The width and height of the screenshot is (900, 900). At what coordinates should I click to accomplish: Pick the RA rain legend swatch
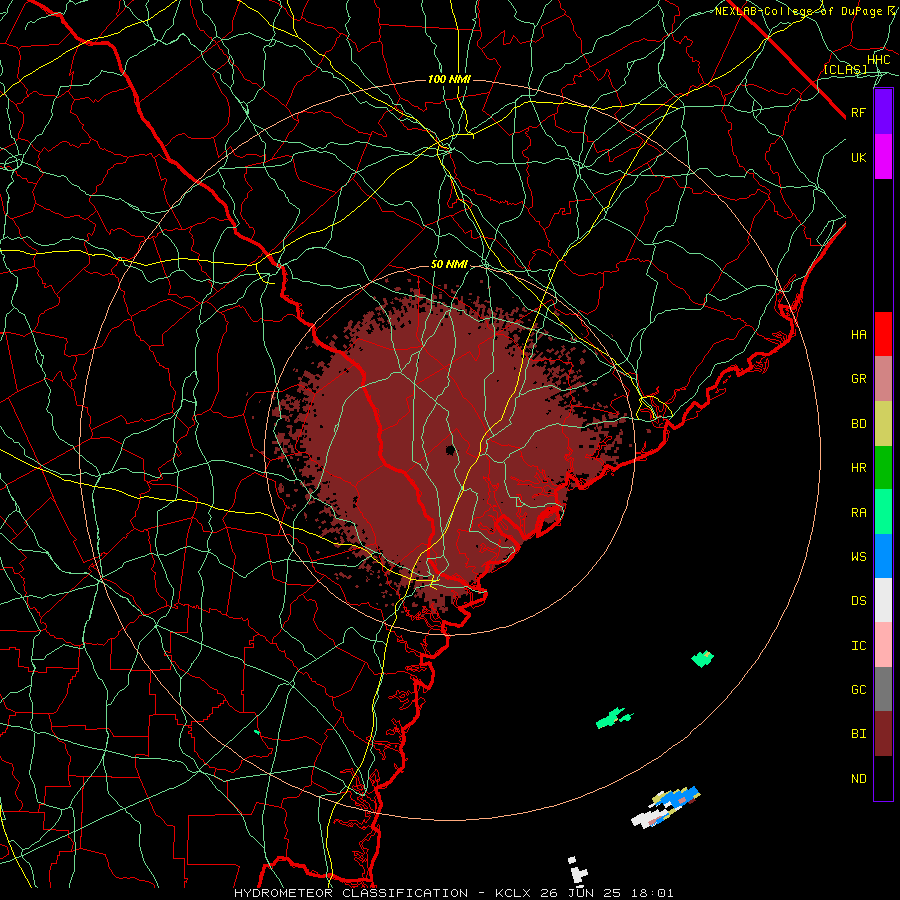tap(883, 512)
